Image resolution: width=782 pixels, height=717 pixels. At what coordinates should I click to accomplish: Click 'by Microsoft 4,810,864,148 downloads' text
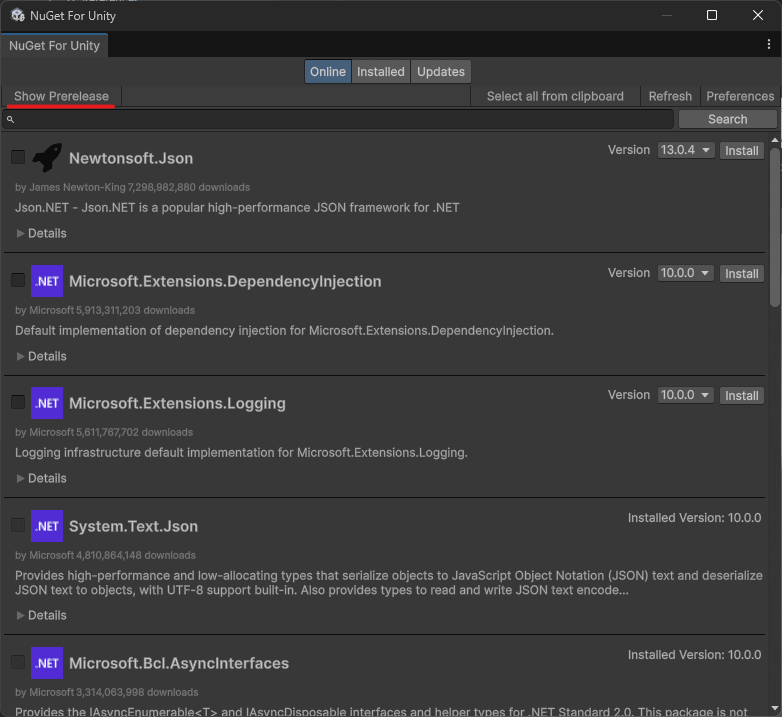(x=105, y=555)
